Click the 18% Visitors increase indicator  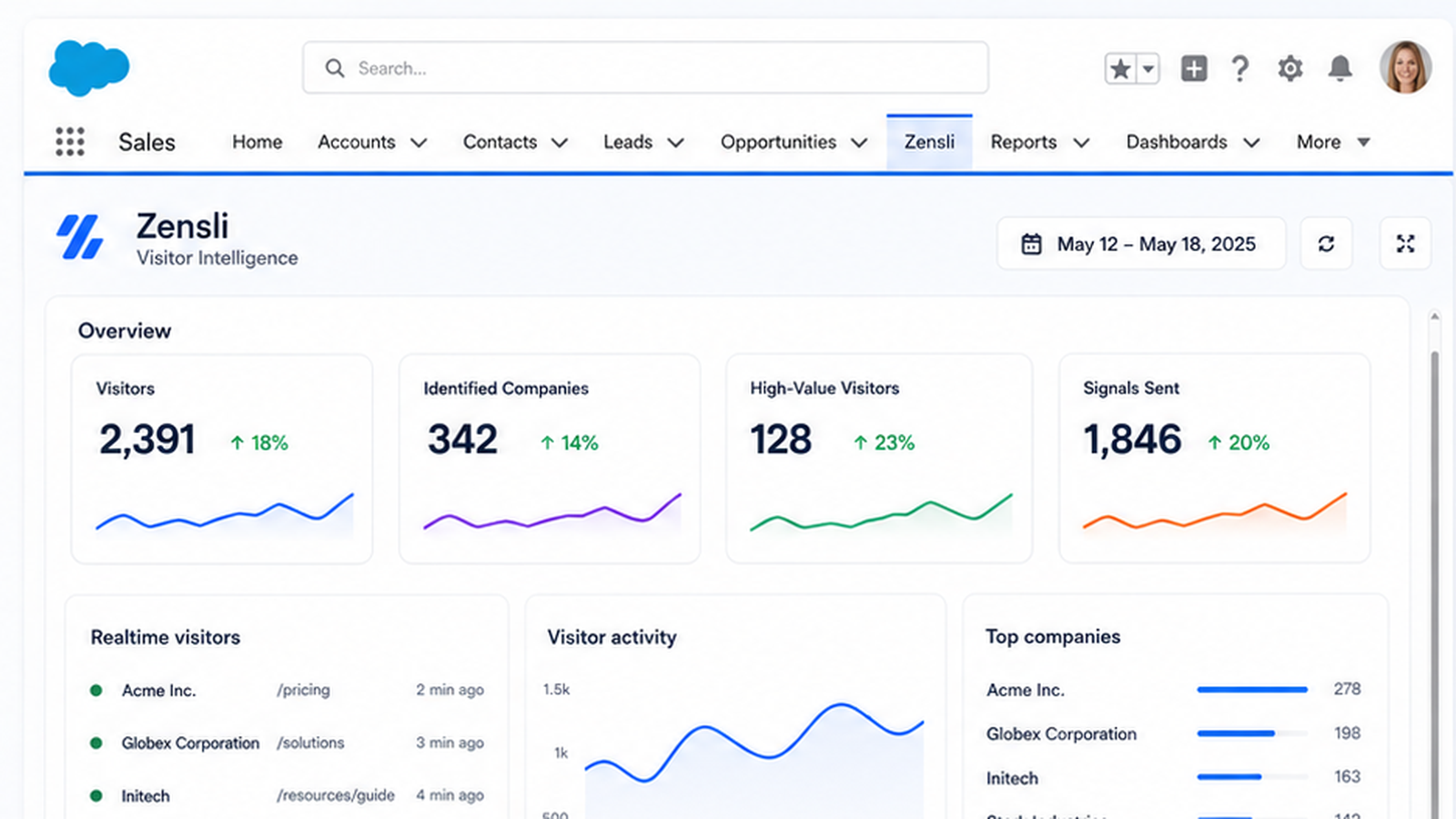[x=259, y=443]
